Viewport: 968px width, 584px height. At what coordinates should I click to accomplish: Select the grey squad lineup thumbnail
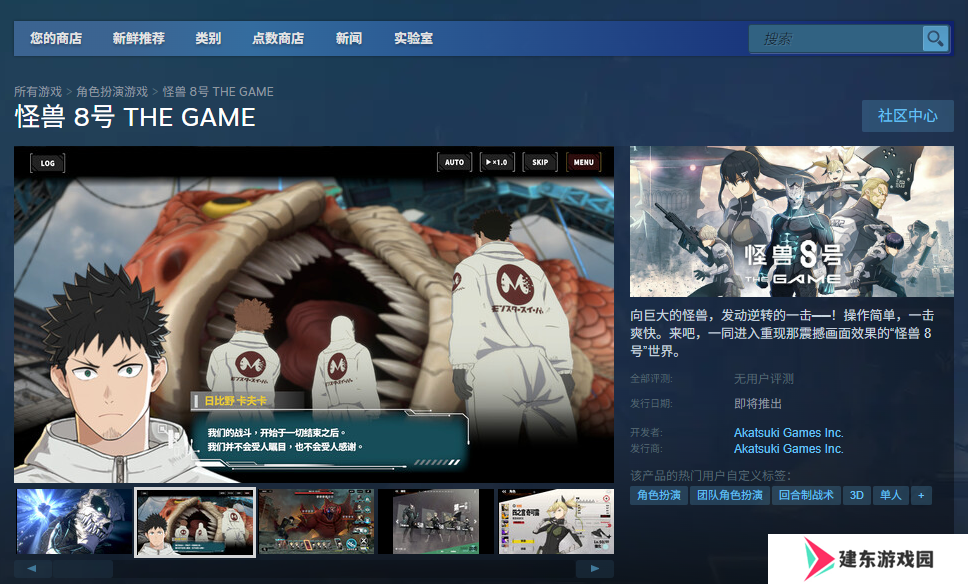[x=436, y=522]
